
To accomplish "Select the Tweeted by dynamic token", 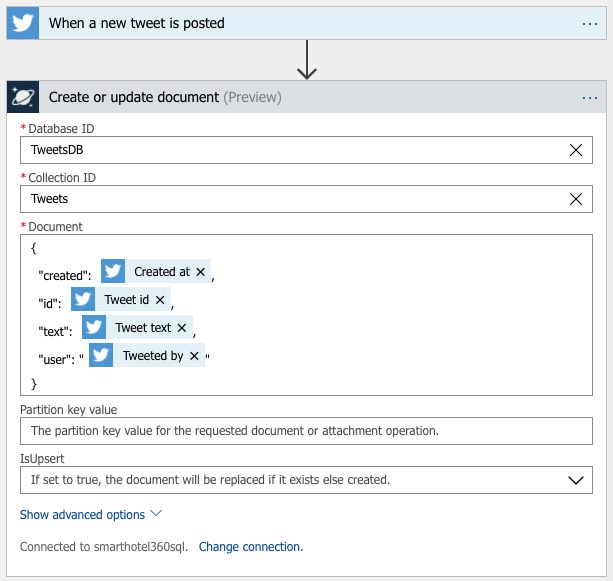I will 152,356.
